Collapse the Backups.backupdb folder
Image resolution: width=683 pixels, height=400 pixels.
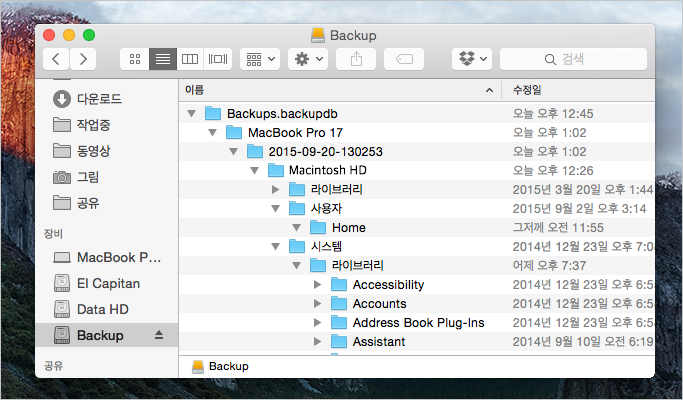coord(192,114)
